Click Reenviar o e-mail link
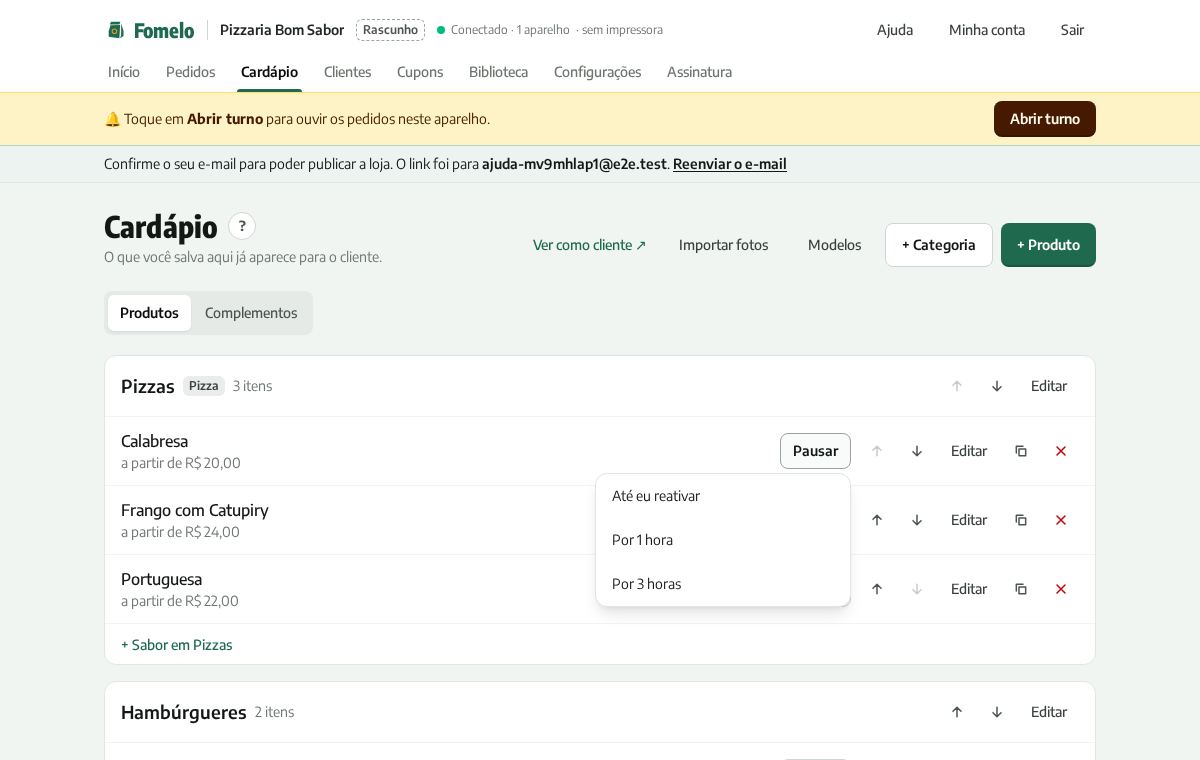1200x760 pixels. 730,164
